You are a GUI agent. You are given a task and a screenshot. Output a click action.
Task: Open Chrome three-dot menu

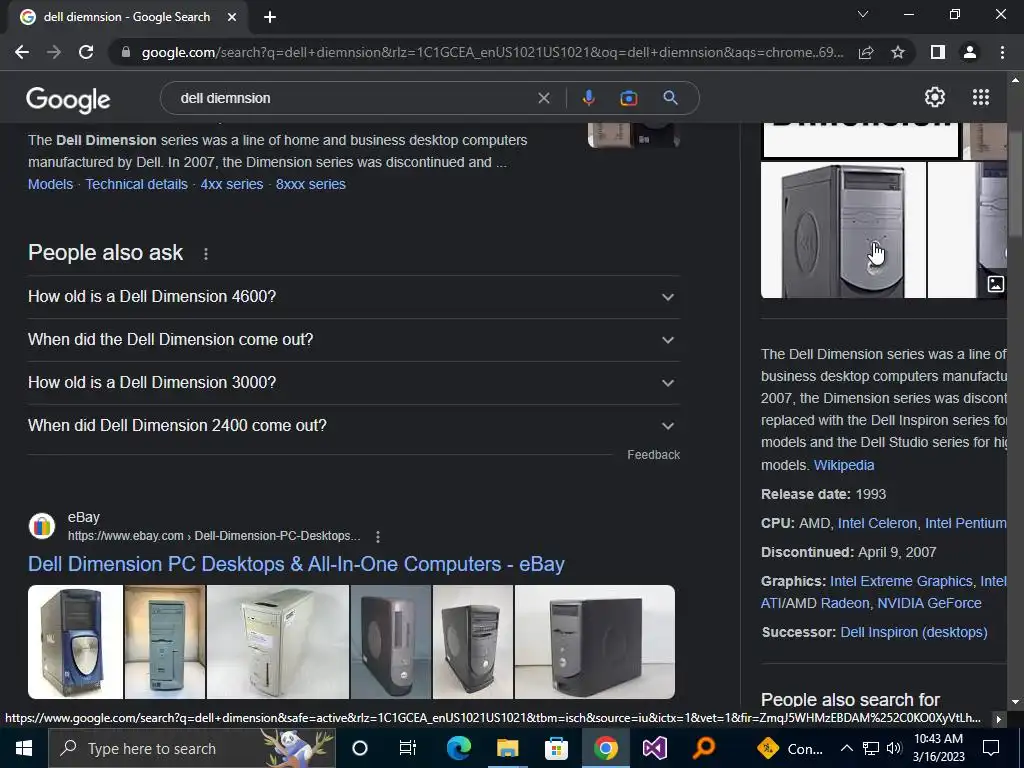tap(1002, 52)
